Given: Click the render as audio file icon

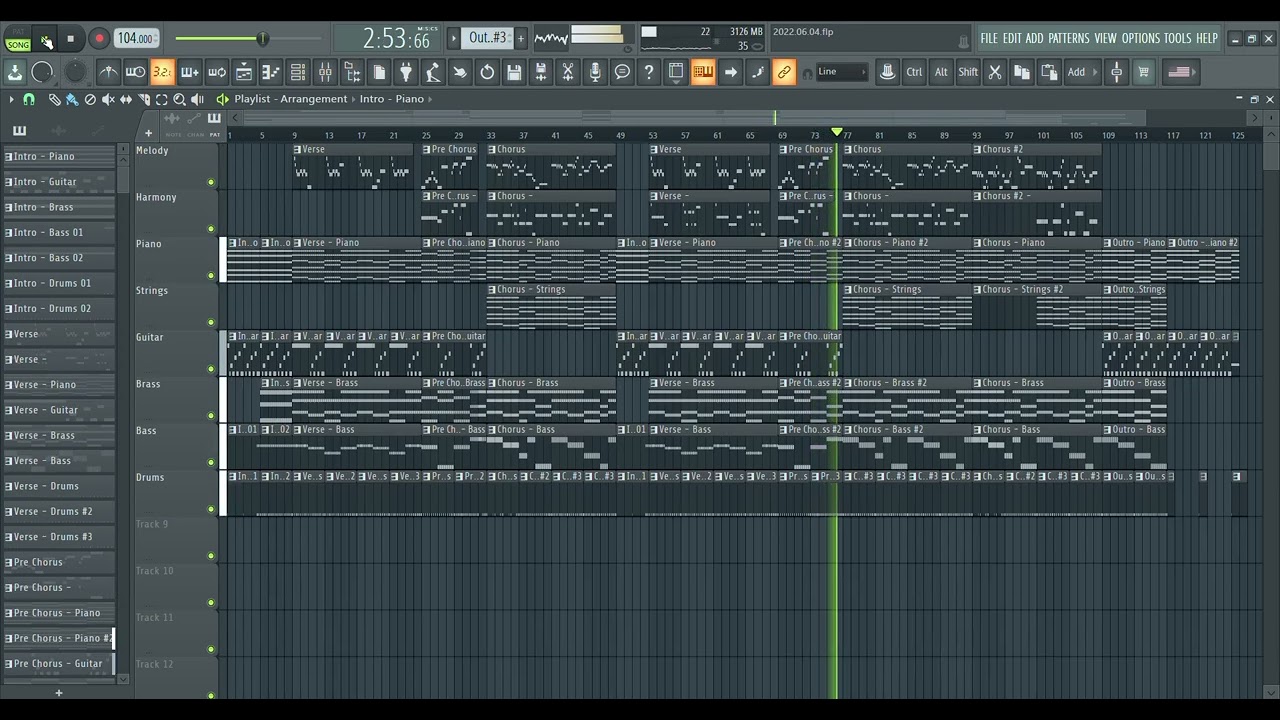Looking at the screenshot, I should coord(541,72).
